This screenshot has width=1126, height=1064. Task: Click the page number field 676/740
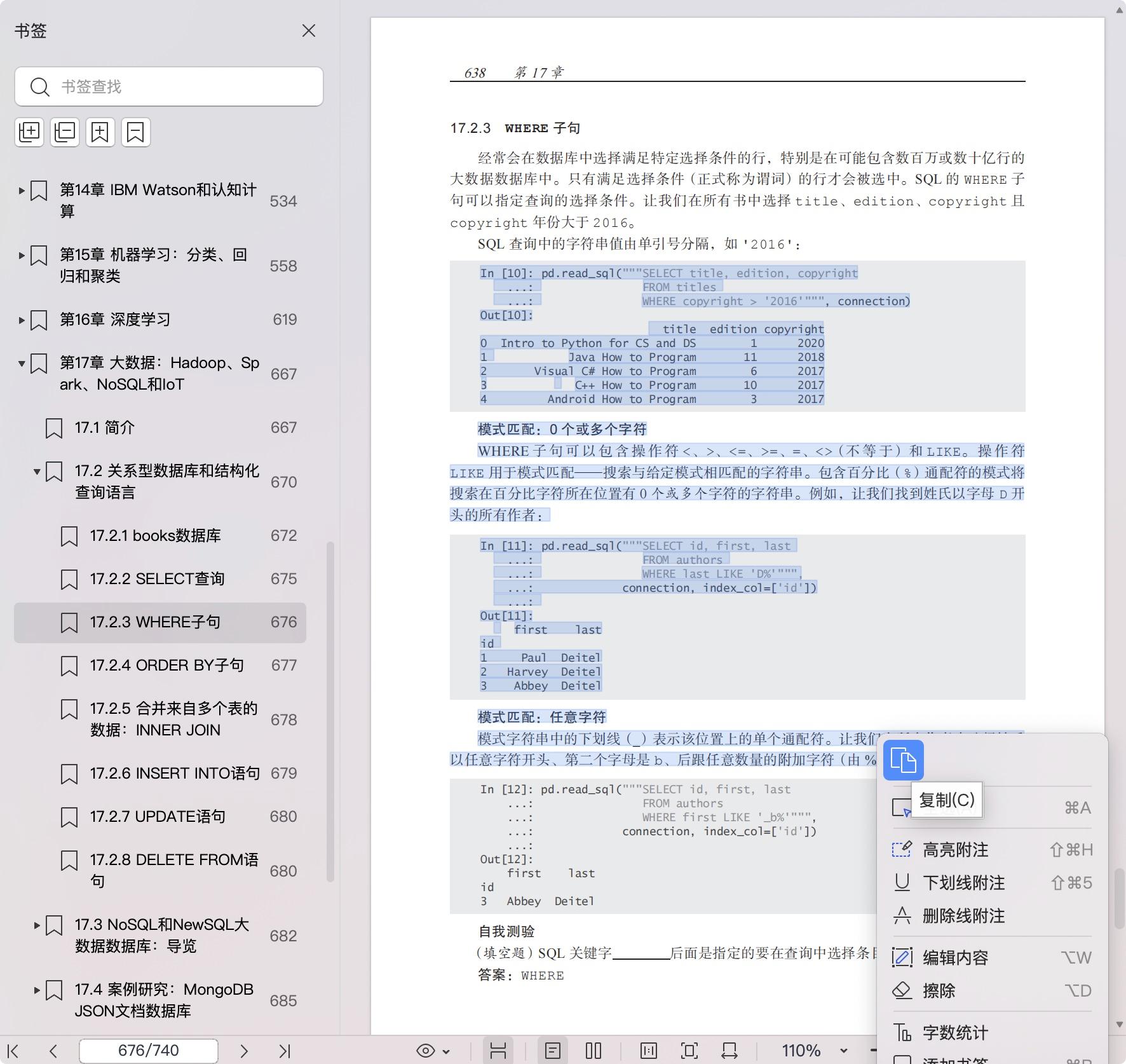click(149, 1051)
